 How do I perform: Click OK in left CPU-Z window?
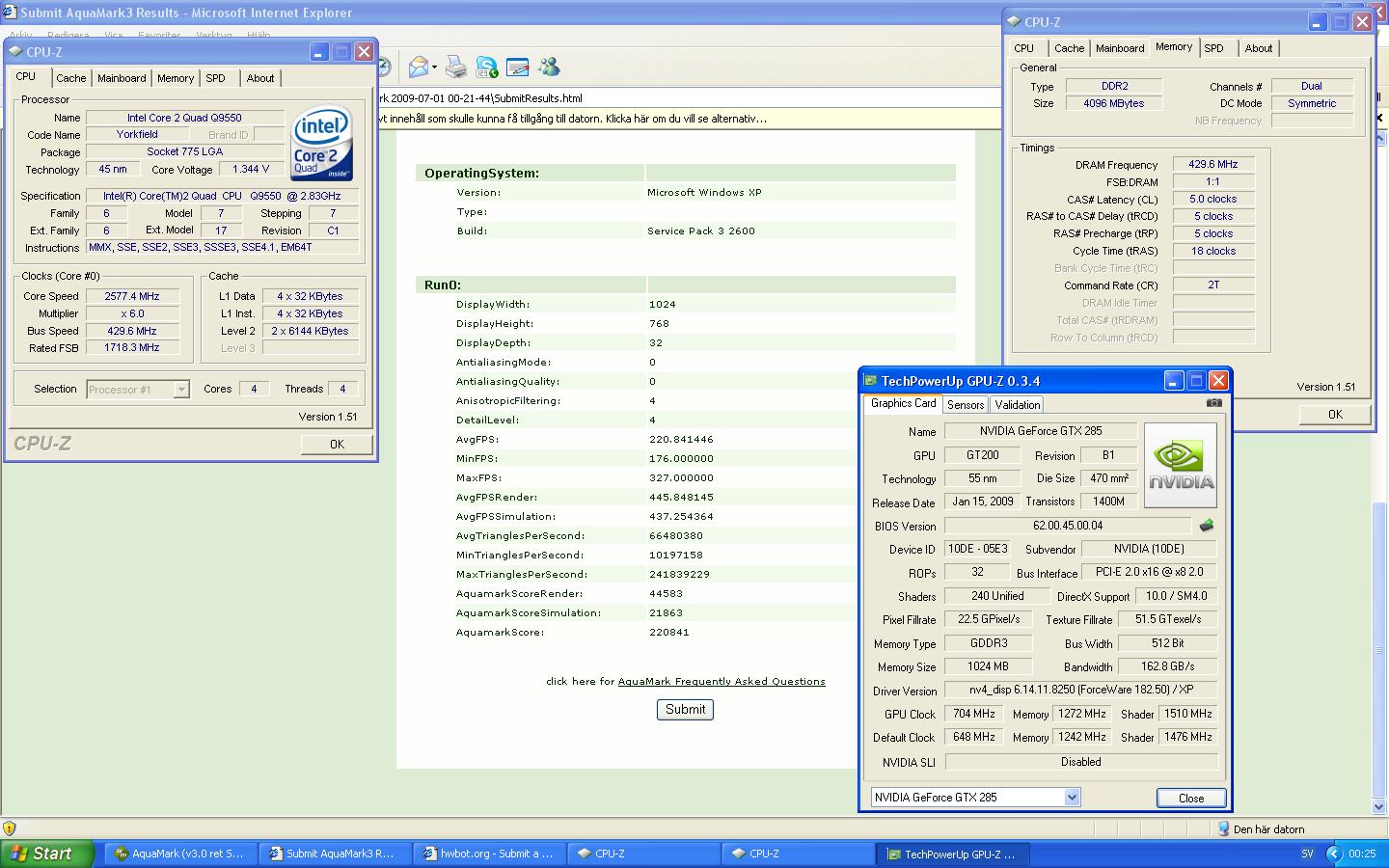pyautogui.click(x=337, y=444)
